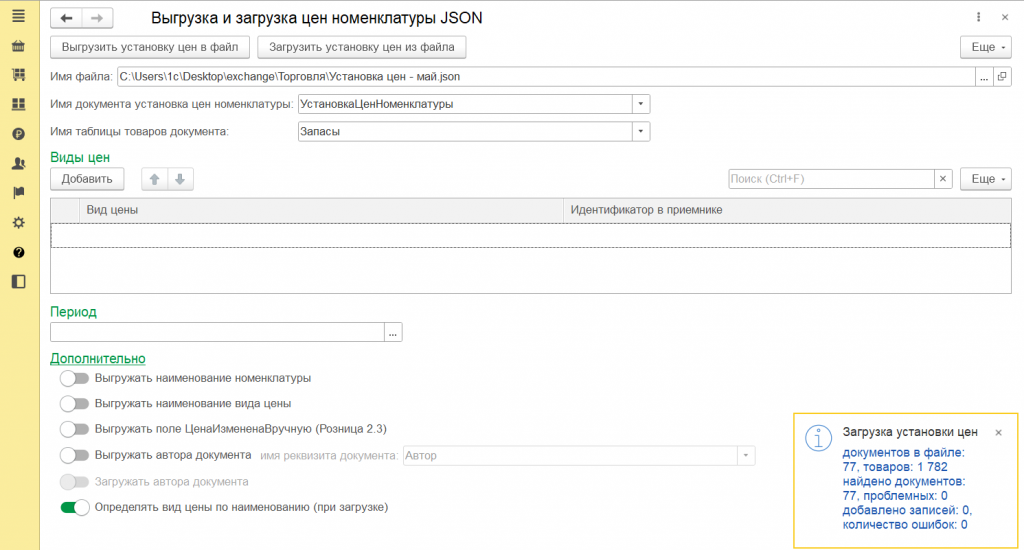Expand the Запасы table name dropdown arrow
This screenshot has width=1024, height=550.
pos(641,131)
